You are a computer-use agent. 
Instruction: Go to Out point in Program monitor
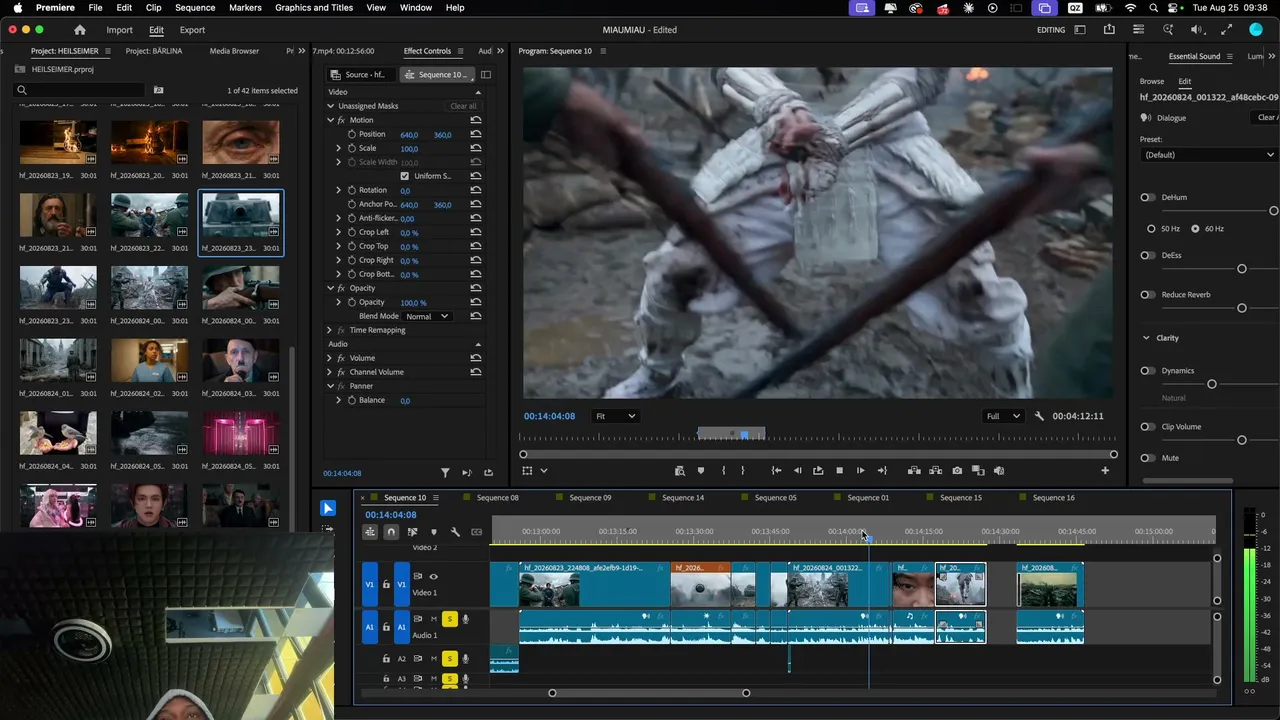881,471
